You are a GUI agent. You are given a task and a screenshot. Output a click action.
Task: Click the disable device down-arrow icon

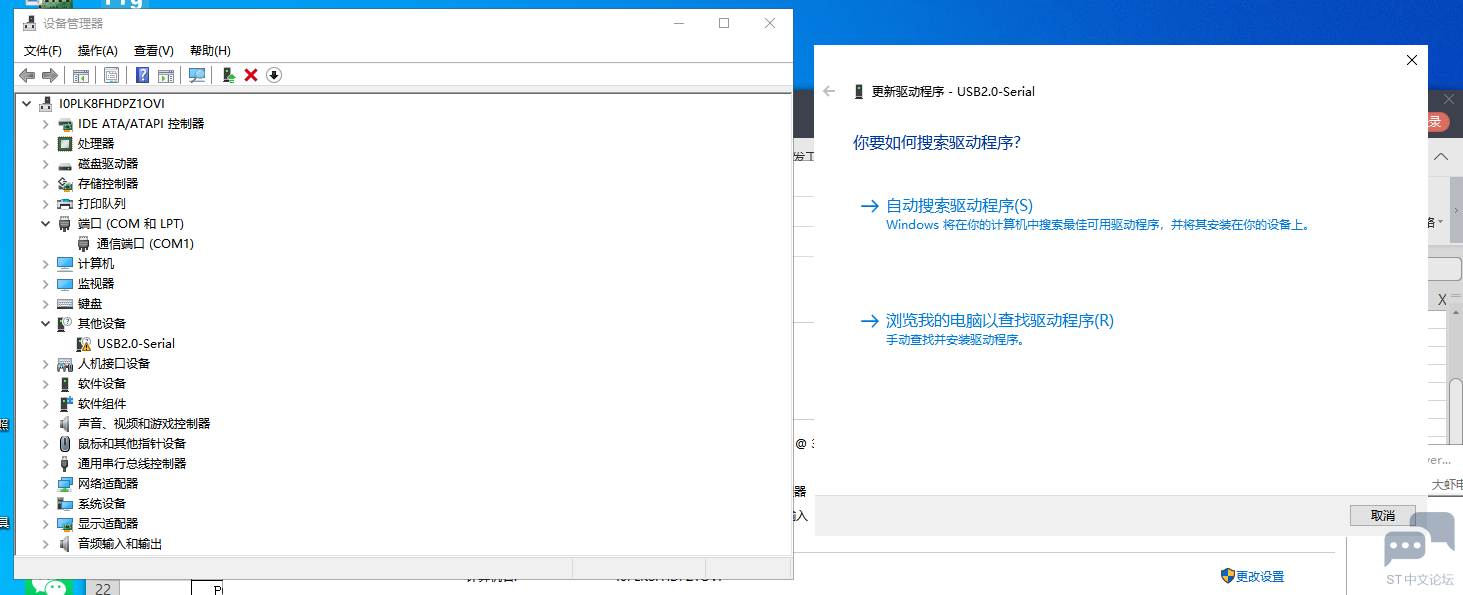pyautogui.click(x=274, y=75)
